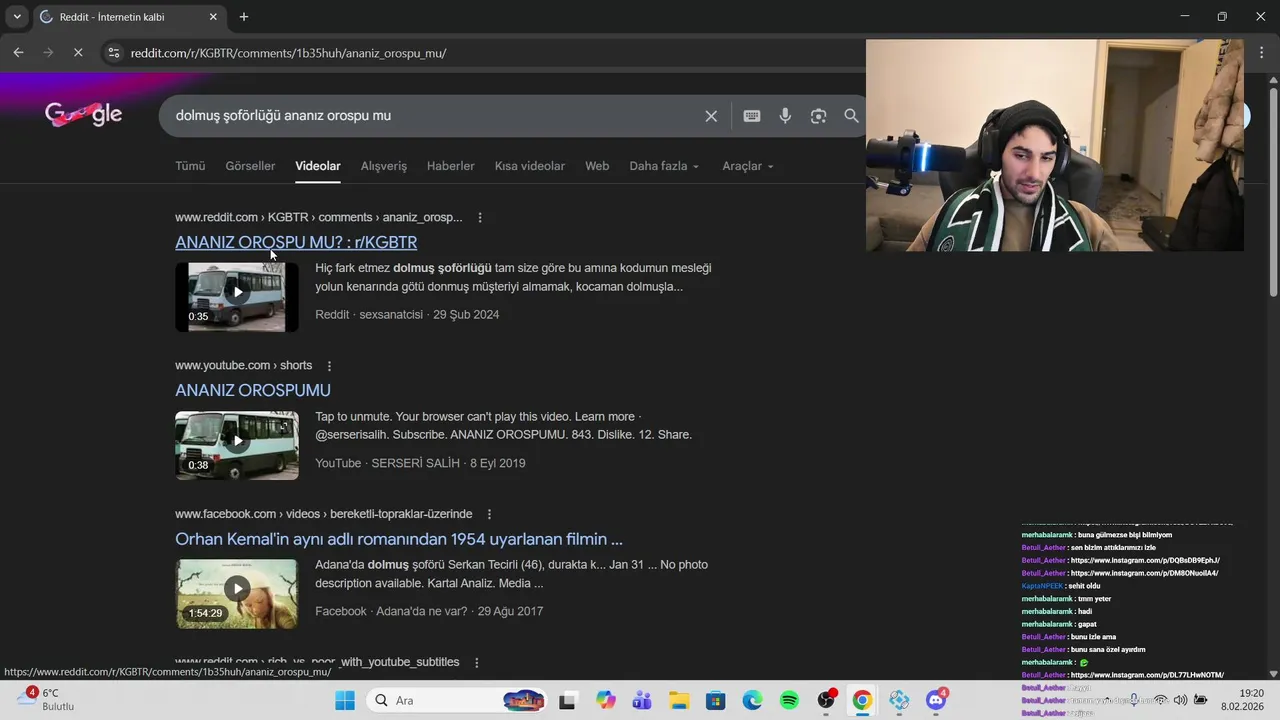The image size is (1280, 720).
Task: Play the 0:35 Reddit video thumbnail
Action: 237,297
